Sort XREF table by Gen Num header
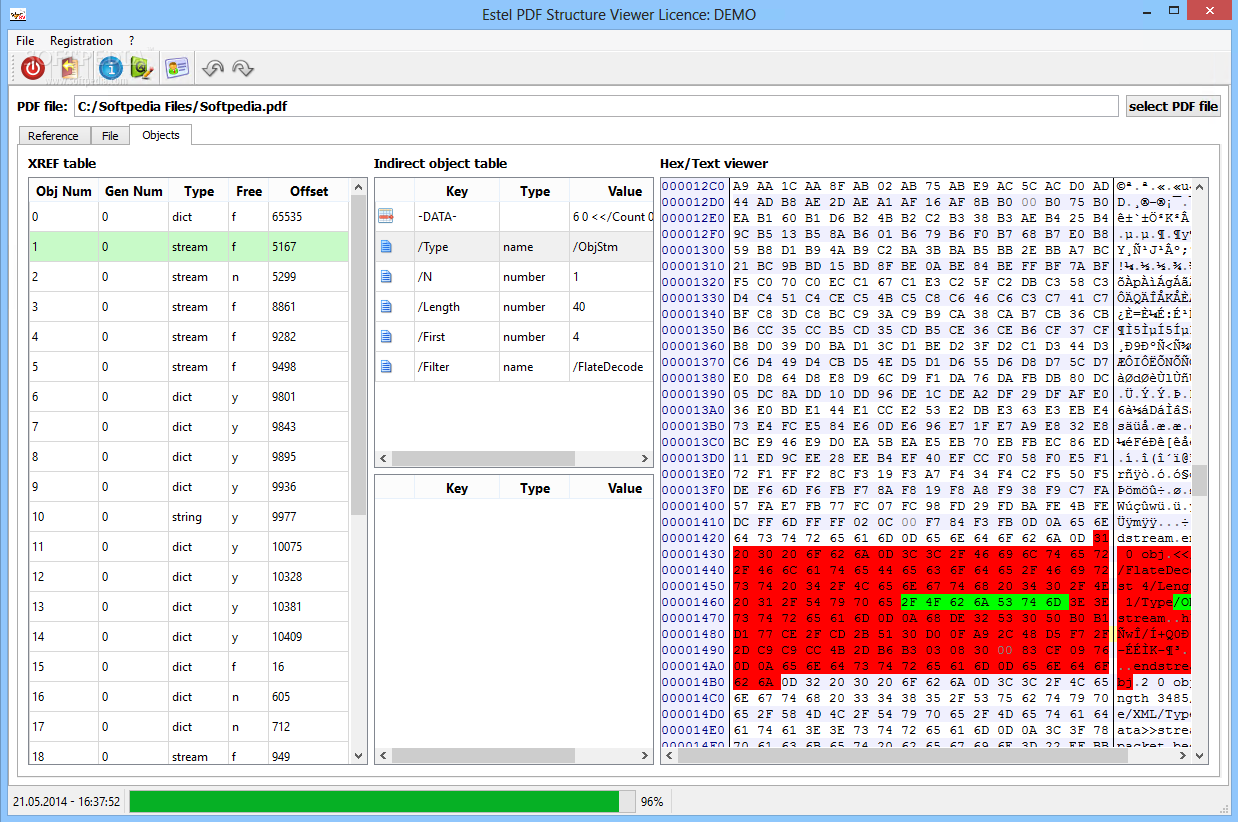Viewport: 1238px width, 822px height. (134, 191)
